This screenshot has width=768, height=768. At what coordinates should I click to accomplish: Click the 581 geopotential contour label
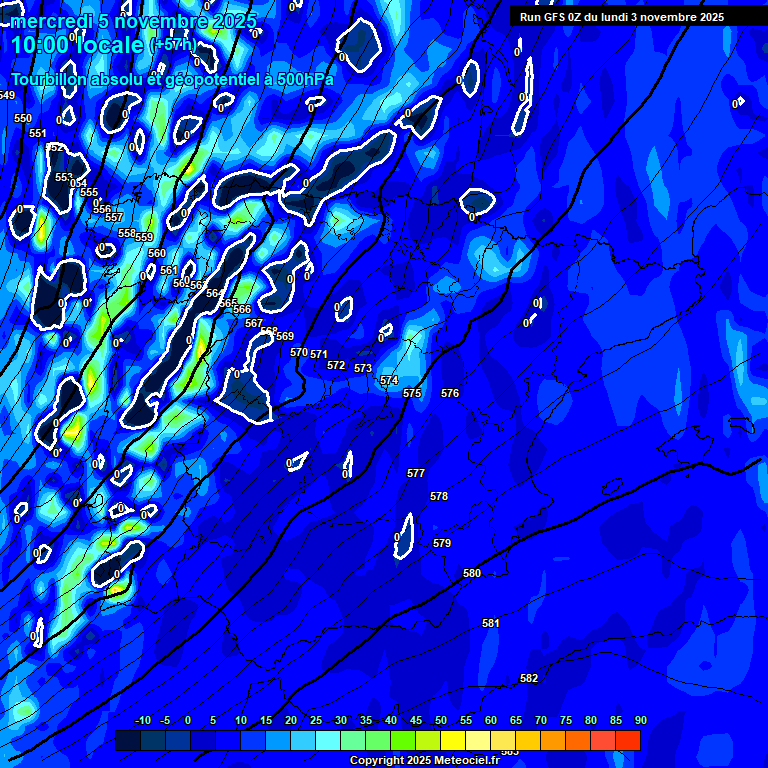pyautogui.click(x=491, y=623)
